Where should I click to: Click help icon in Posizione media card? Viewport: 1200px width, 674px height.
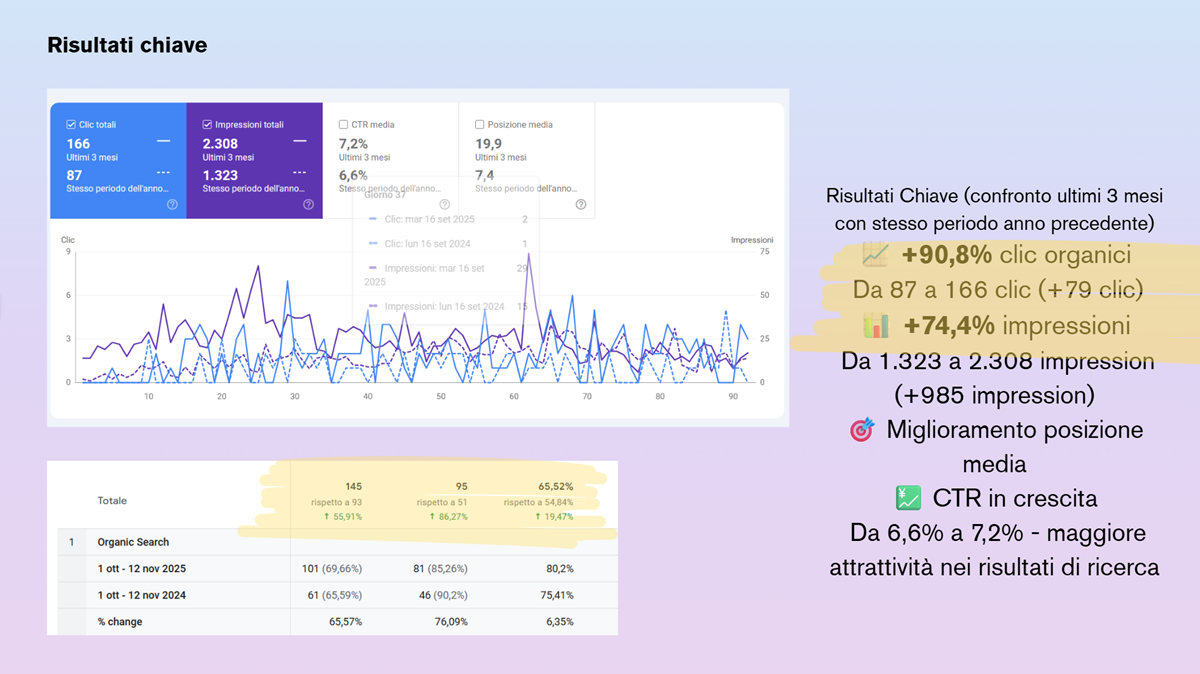tap(581, 205)
